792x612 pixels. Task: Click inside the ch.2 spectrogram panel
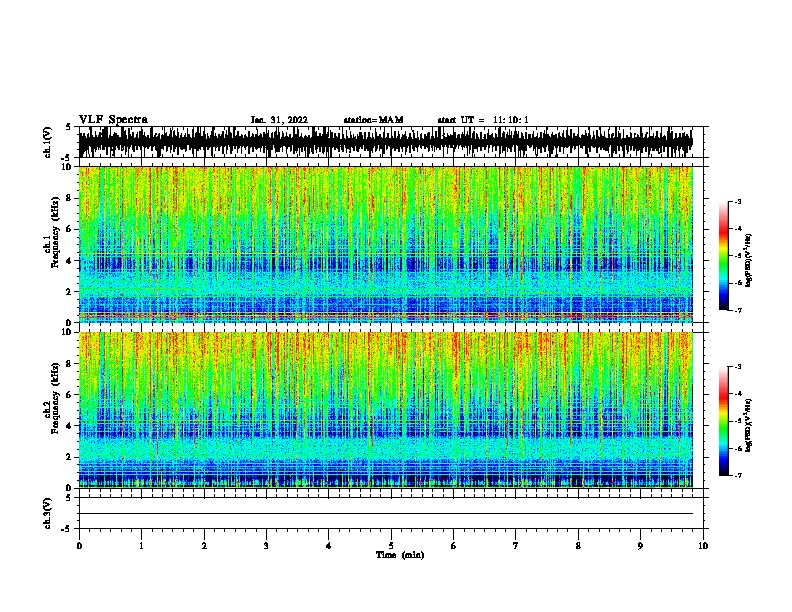(x=385, y=410)
